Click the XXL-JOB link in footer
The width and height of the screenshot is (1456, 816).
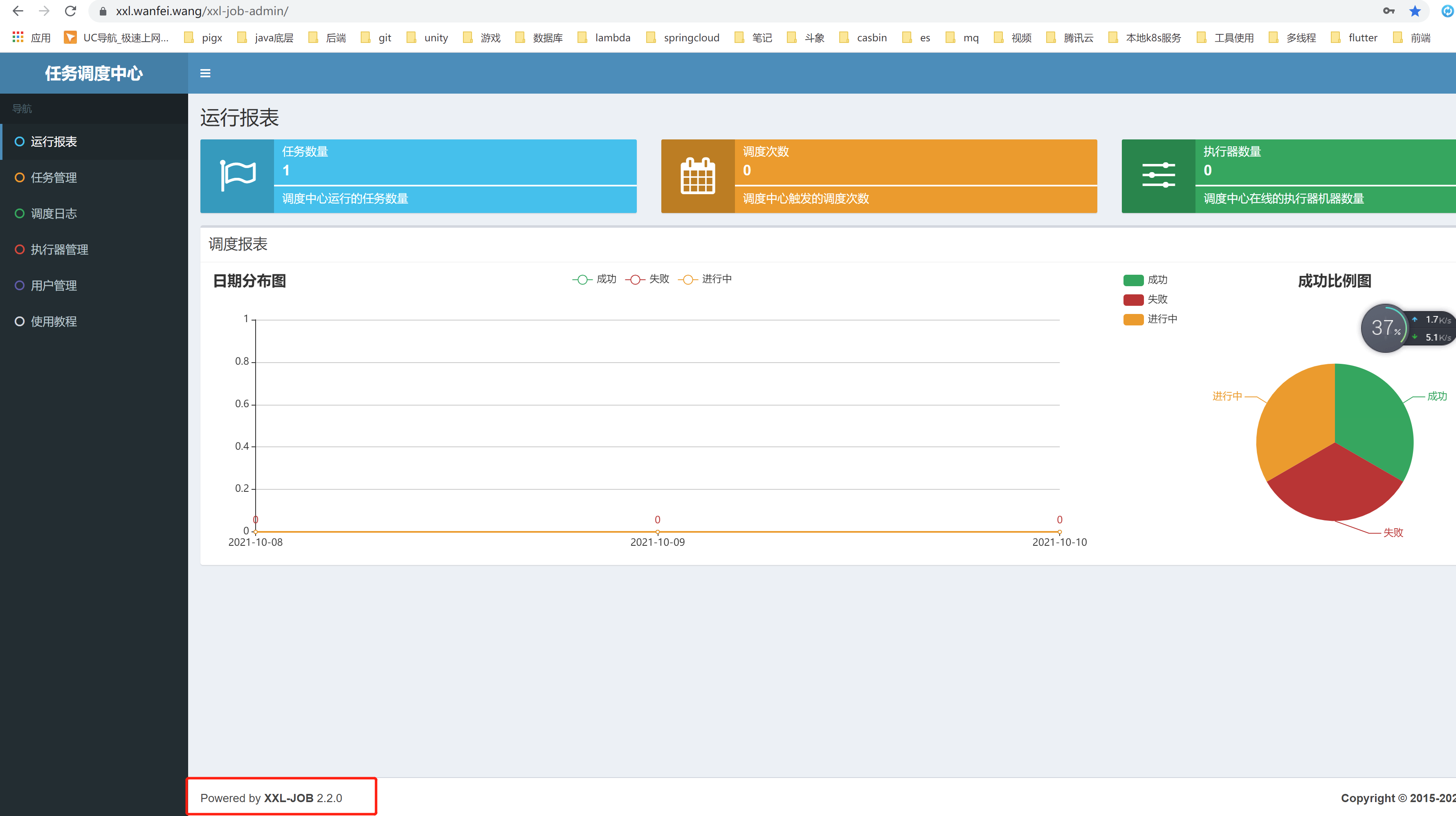click(x=288, y=798)
